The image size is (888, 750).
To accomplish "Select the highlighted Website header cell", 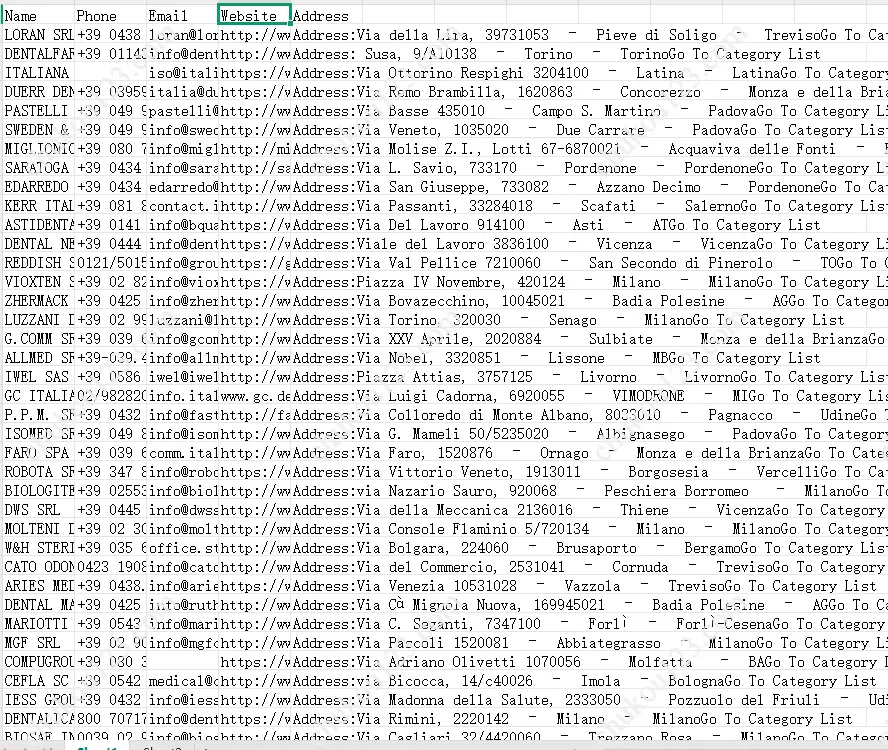I will pyautogui.click(x=254, y=16).
